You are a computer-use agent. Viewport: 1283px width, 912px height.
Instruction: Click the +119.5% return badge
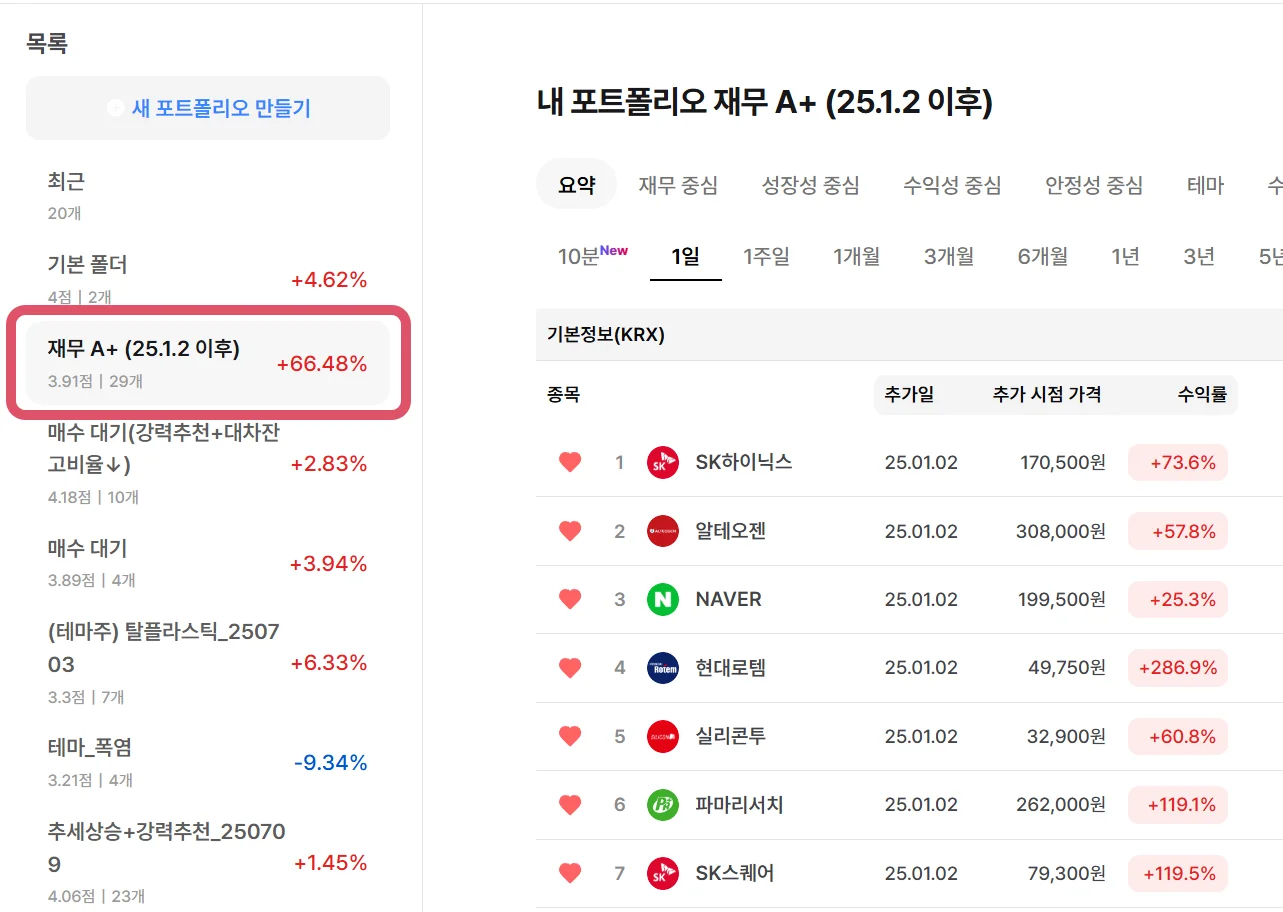pos(1178,874)
